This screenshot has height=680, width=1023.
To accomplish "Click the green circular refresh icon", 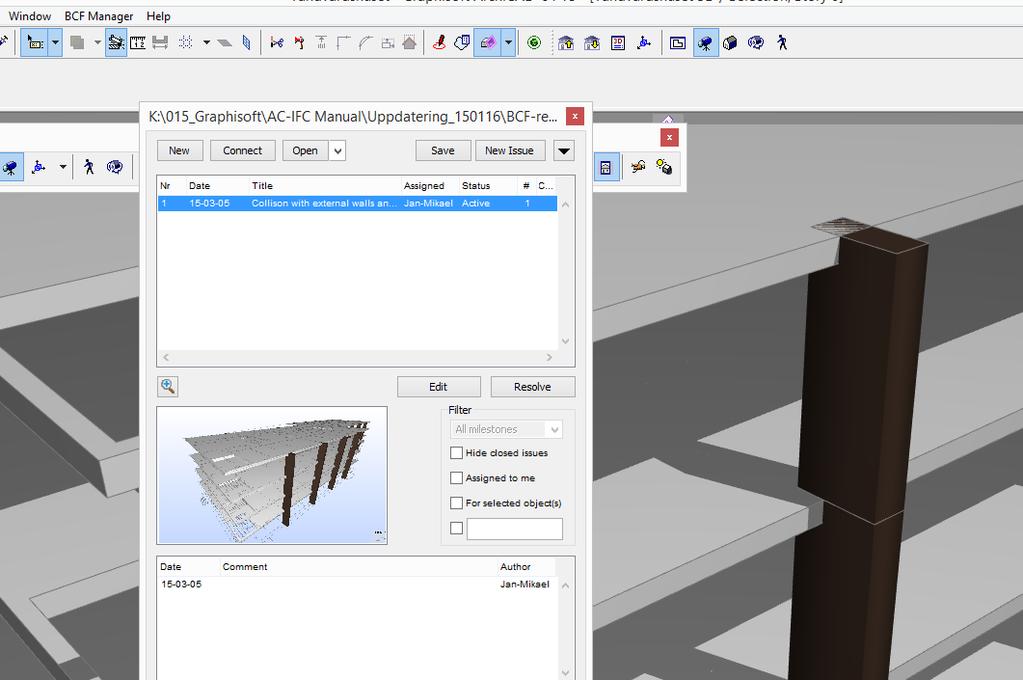I will click(x=534, y=43).
